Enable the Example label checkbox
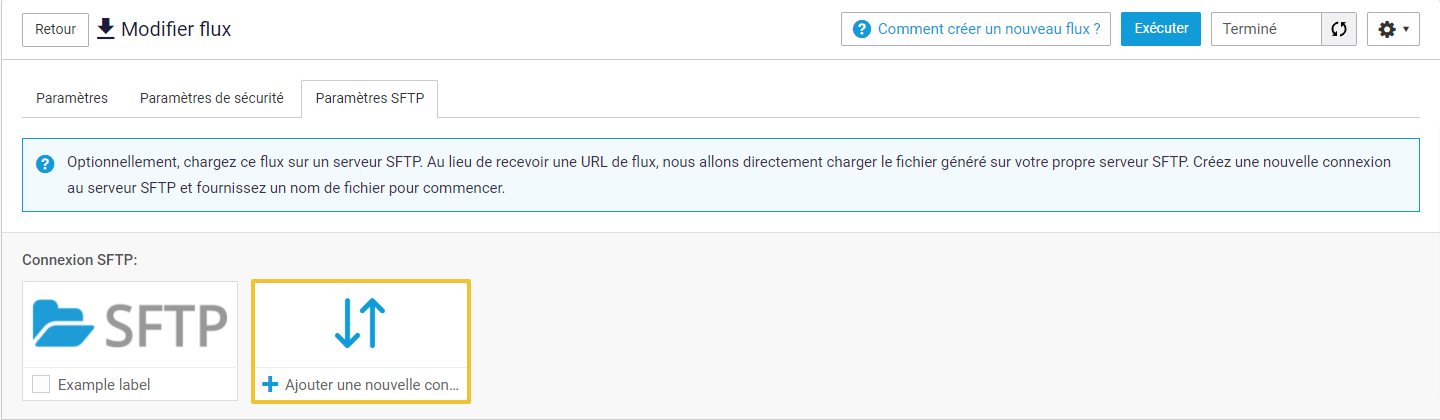Screen dimensions: 1440x420 click(x=41, y=384)
